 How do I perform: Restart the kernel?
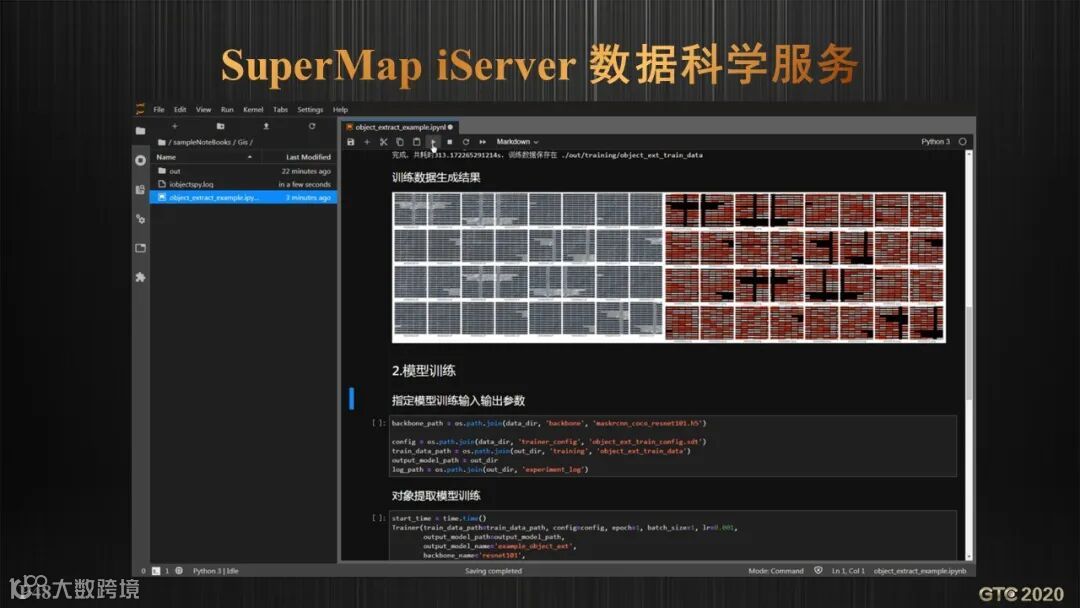[x=466, y=142]
